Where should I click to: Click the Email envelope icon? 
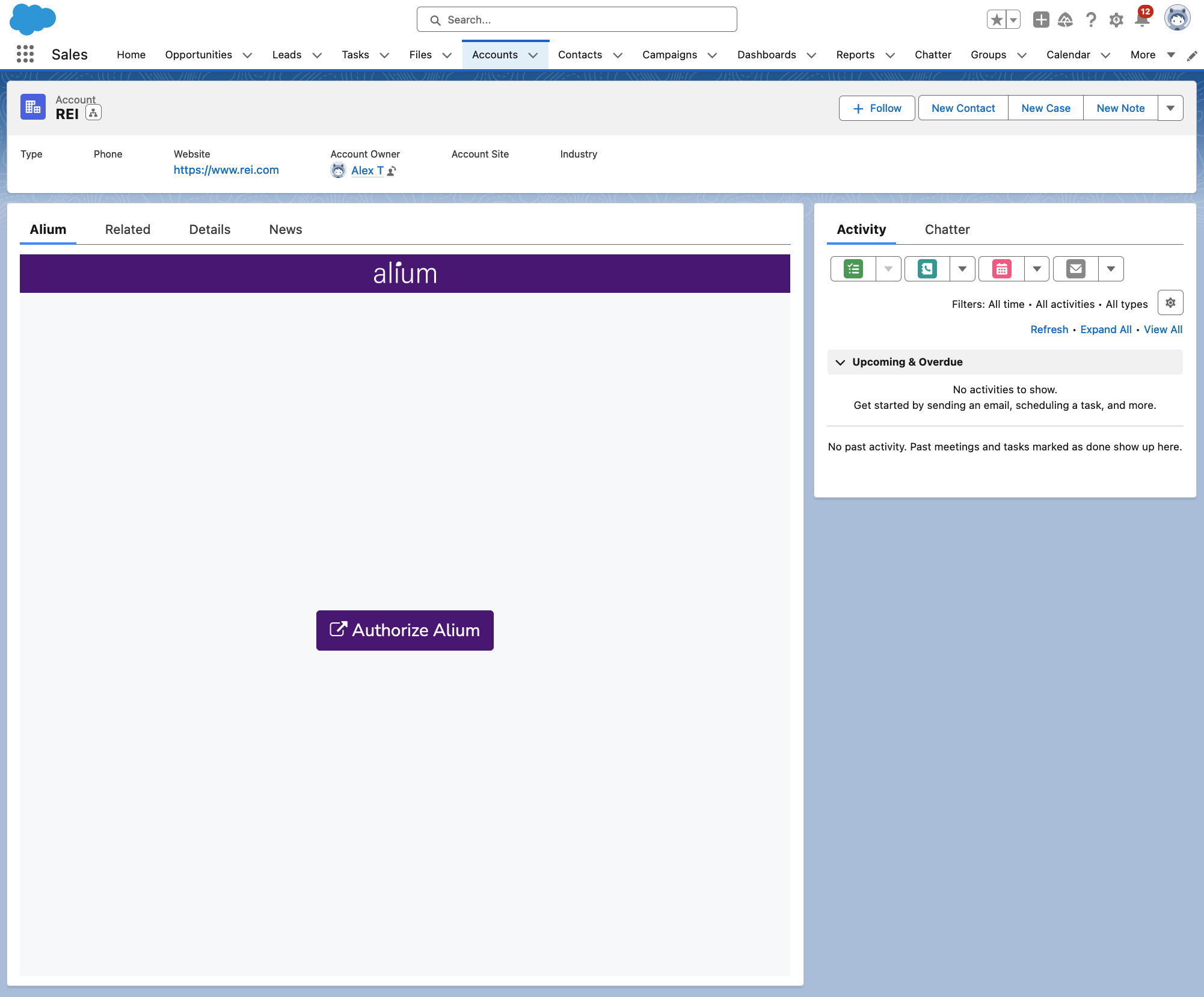click(1076, 269)
